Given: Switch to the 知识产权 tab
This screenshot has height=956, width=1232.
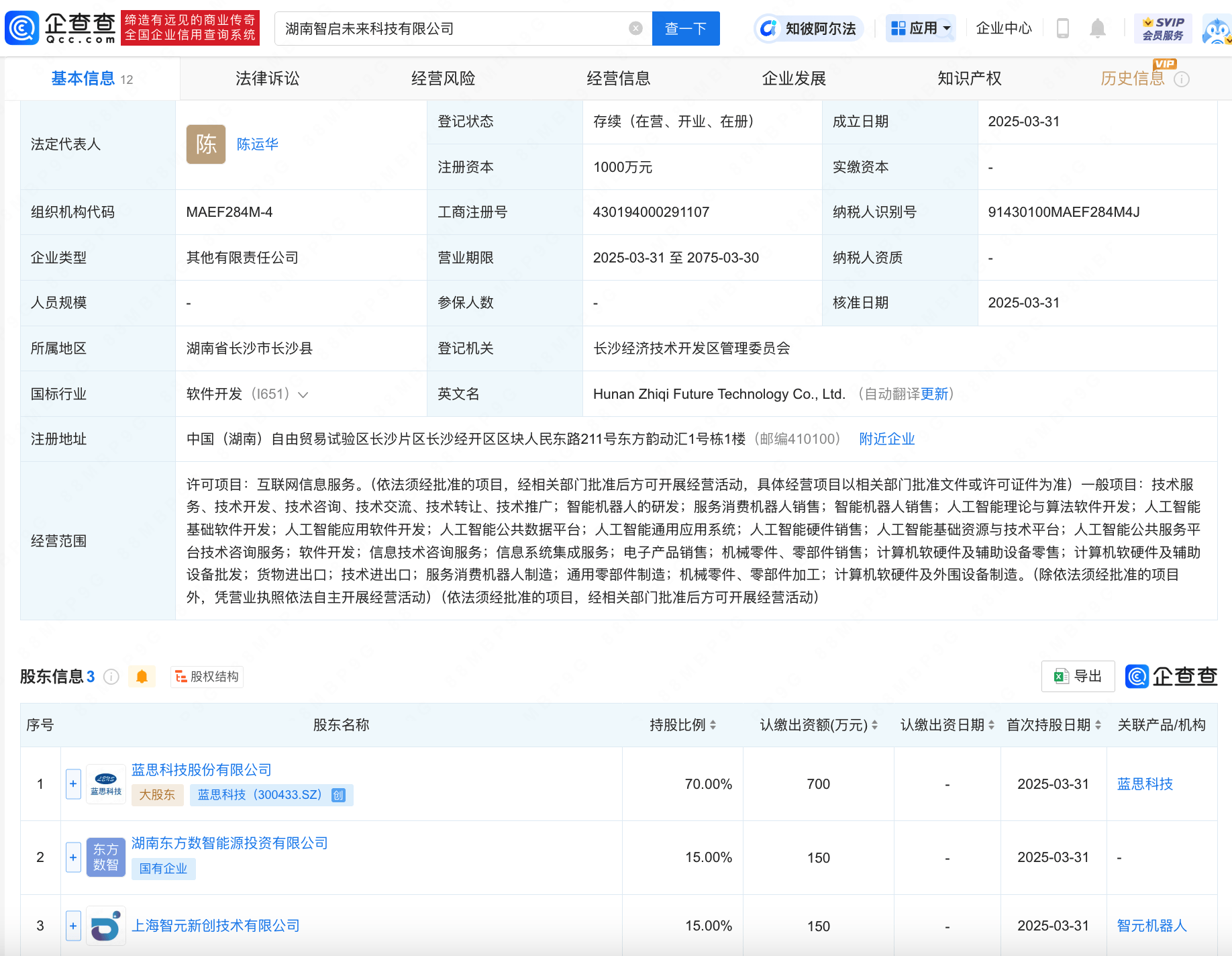Looking at the screenshot, I should (x=969, y=79).
